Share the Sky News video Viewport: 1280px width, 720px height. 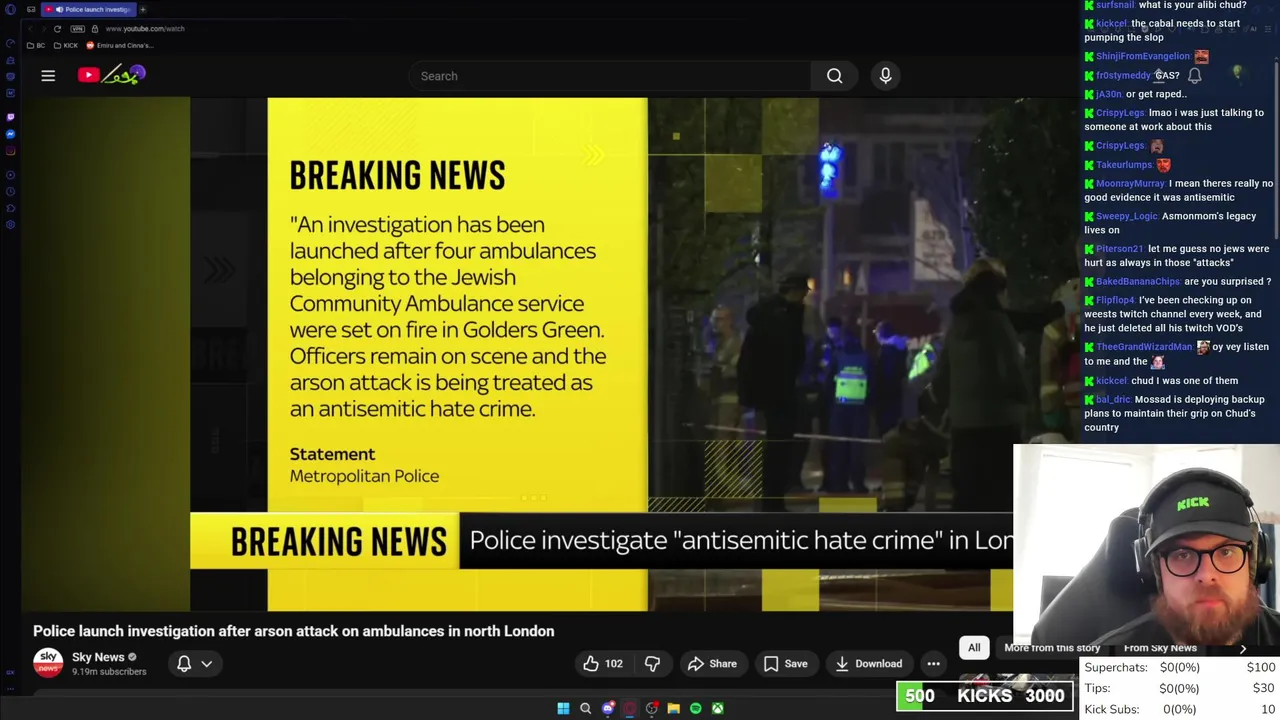pos(712,663)
